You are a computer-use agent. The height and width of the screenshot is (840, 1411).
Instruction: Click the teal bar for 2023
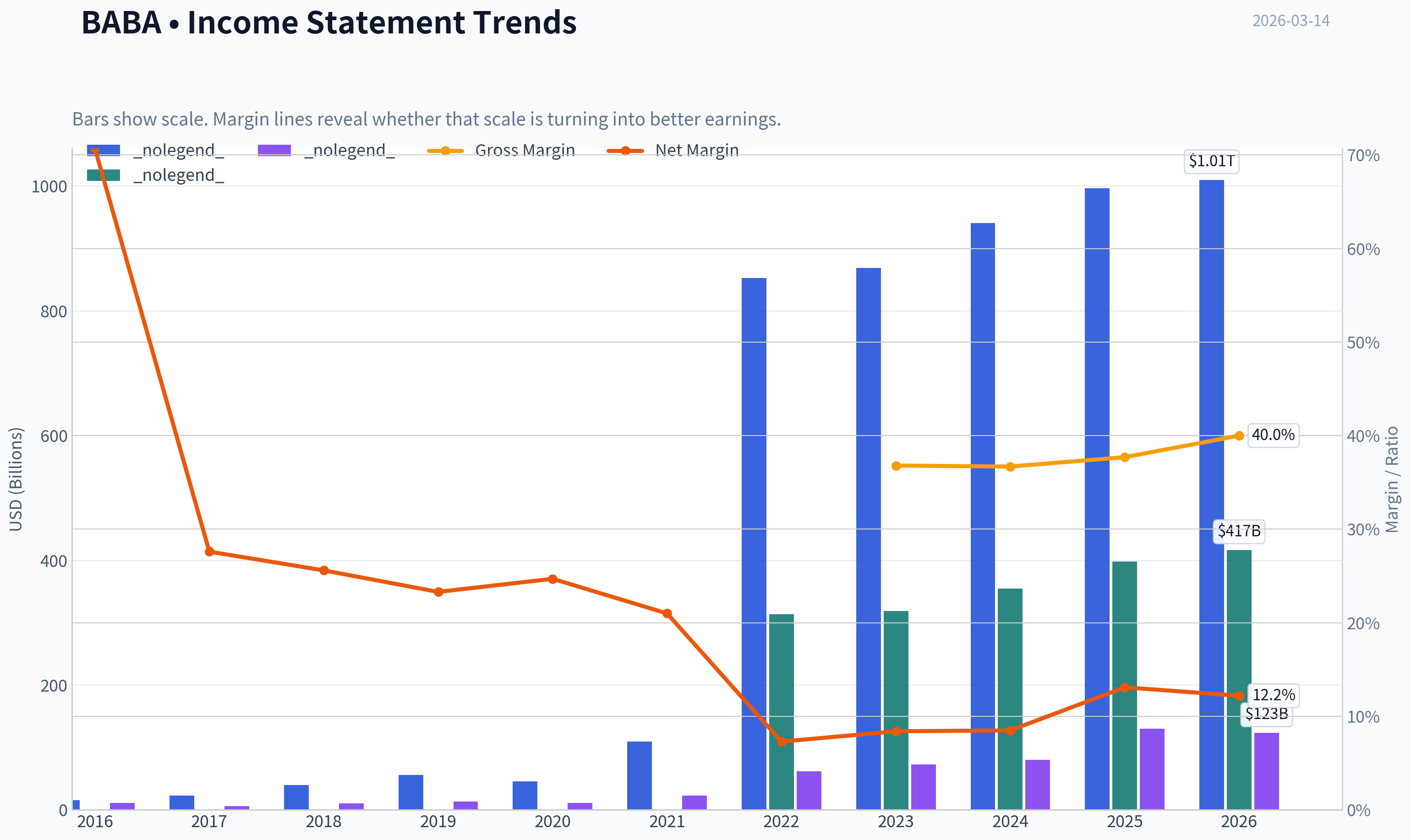tap(896, 710)
